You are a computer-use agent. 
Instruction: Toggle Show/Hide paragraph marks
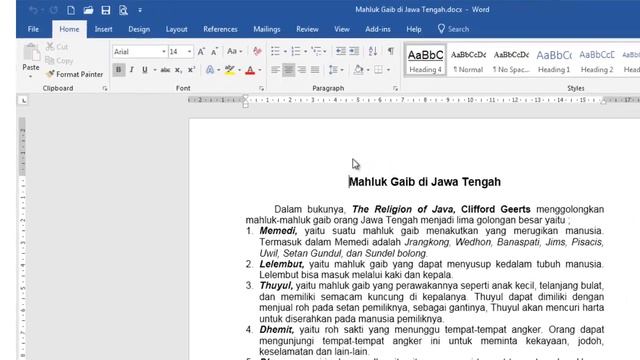click(391, 51)
